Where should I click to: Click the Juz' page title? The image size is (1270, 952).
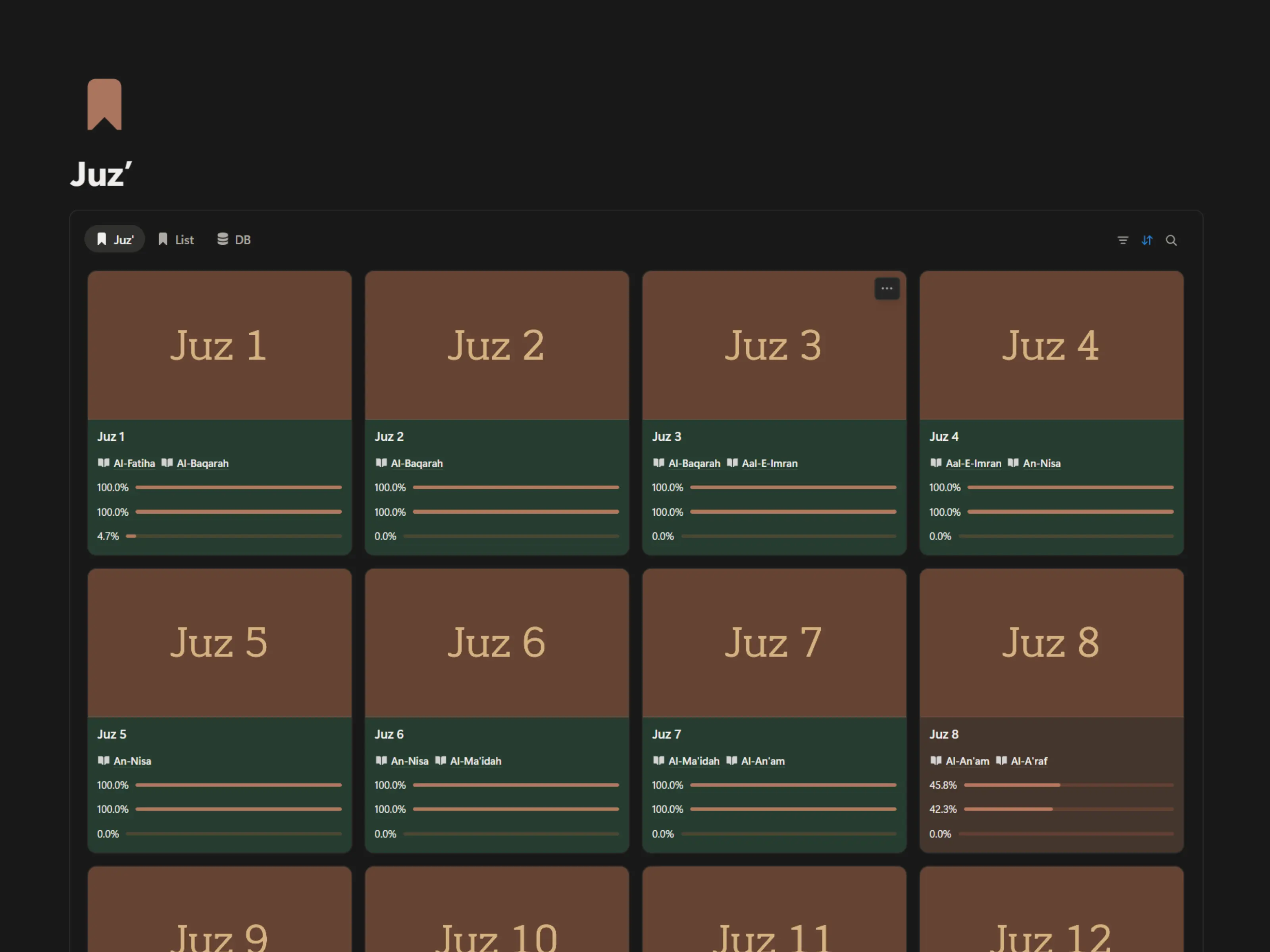click(x=101, y=174)
